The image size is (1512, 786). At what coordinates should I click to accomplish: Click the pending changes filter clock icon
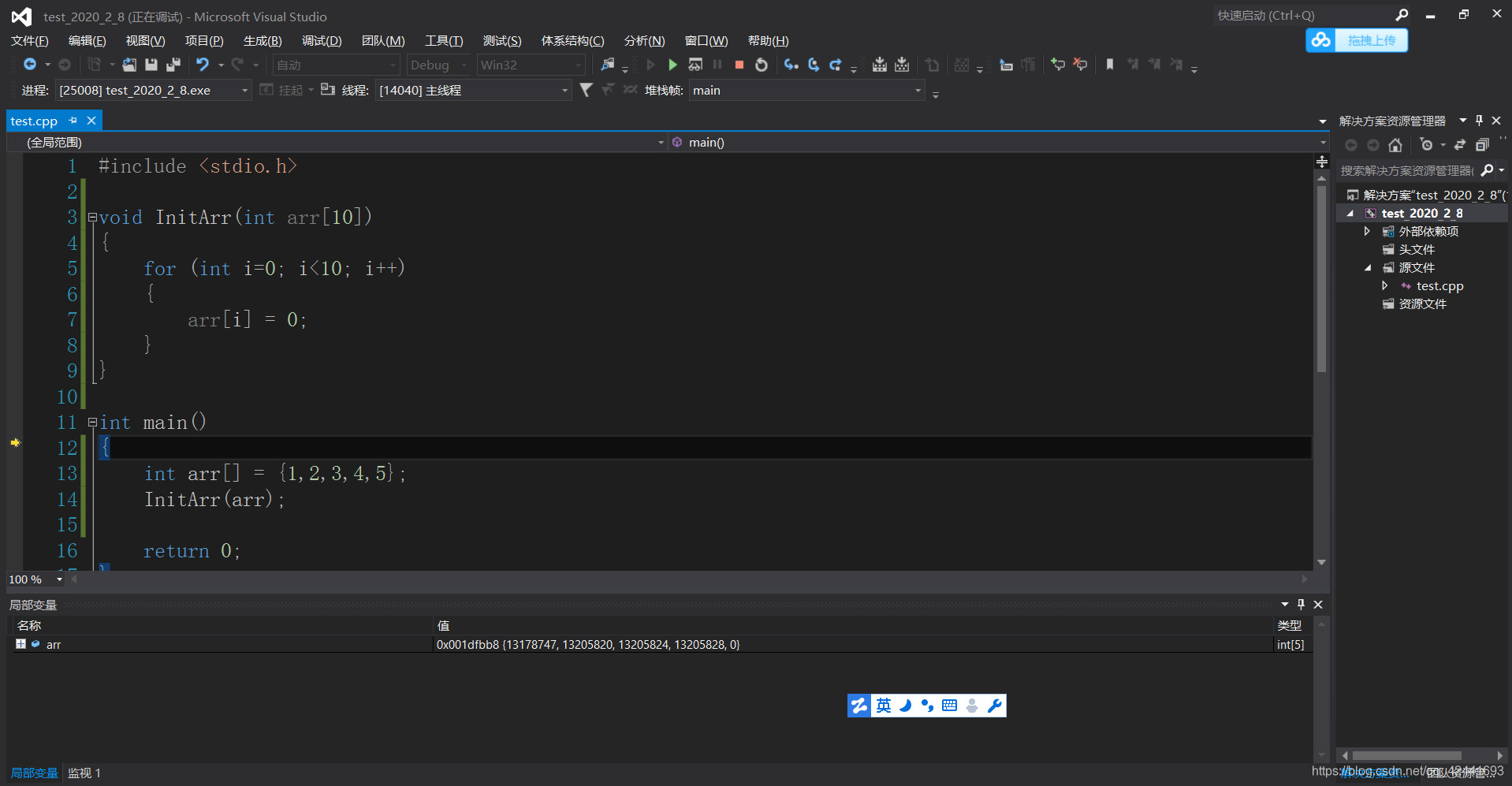(x=1426, y=145)
